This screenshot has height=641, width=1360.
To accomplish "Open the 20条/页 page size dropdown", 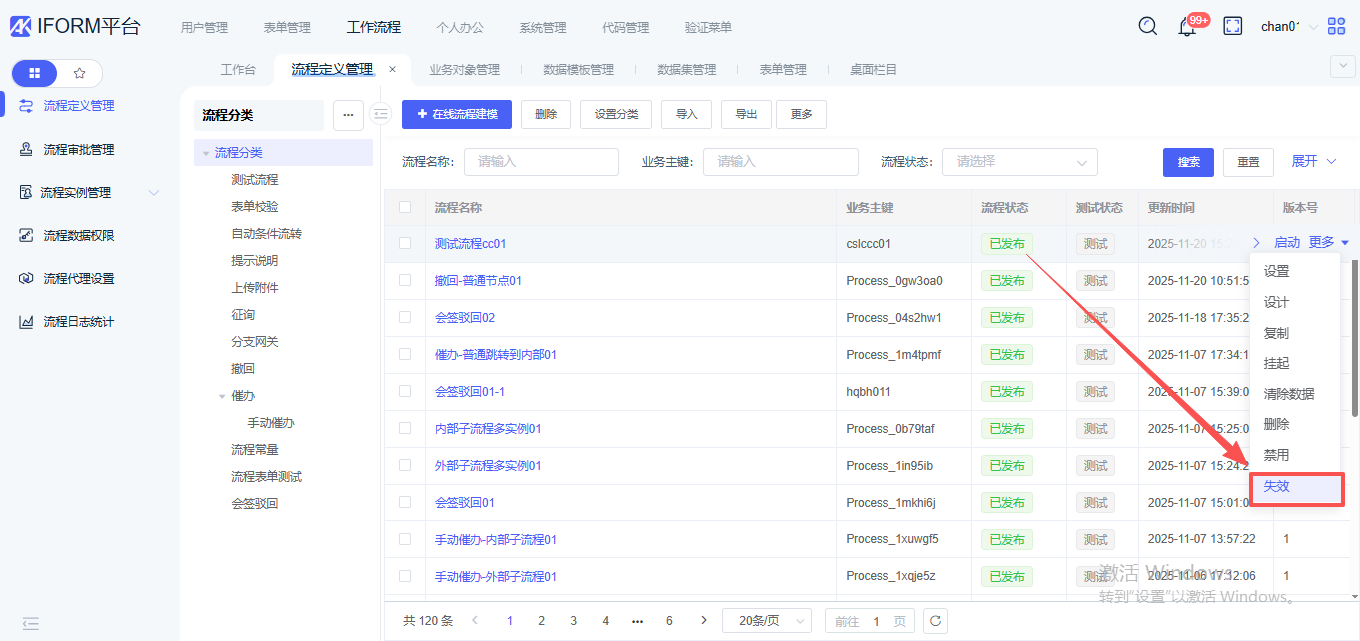I will (x=766, y=621).
